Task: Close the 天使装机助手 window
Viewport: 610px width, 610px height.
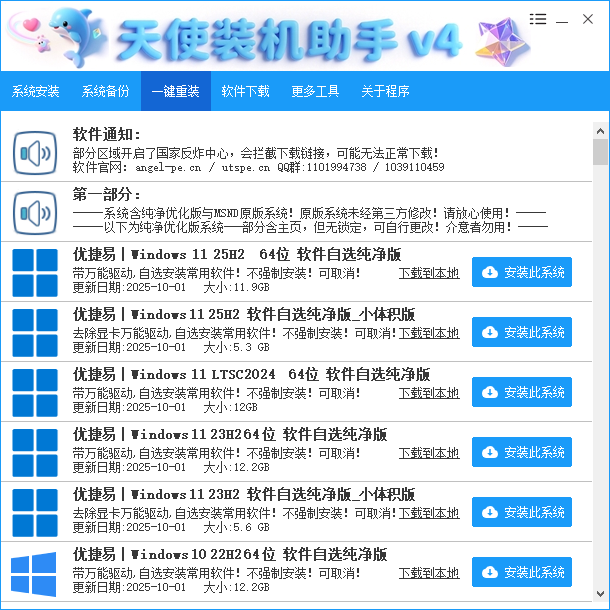Action: pos(588,19)
